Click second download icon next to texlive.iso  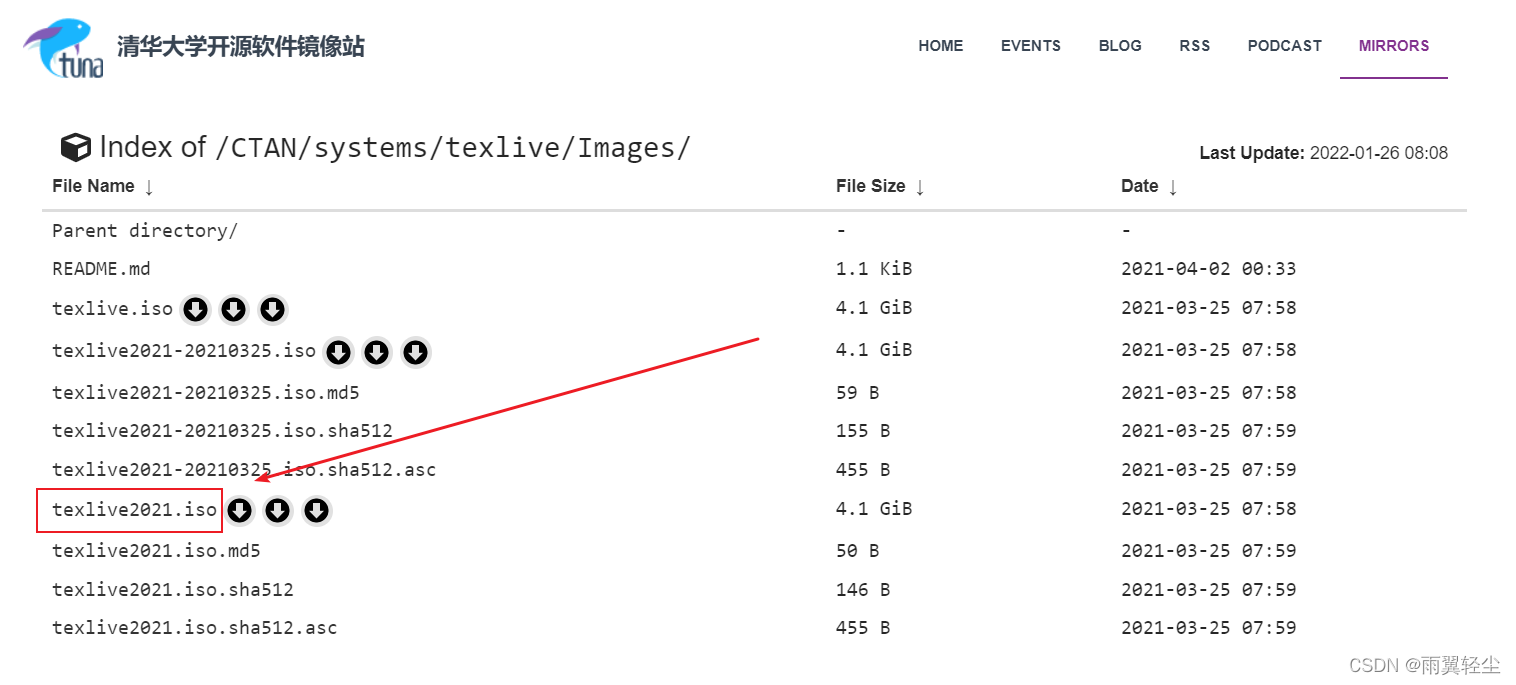(234, 310)
